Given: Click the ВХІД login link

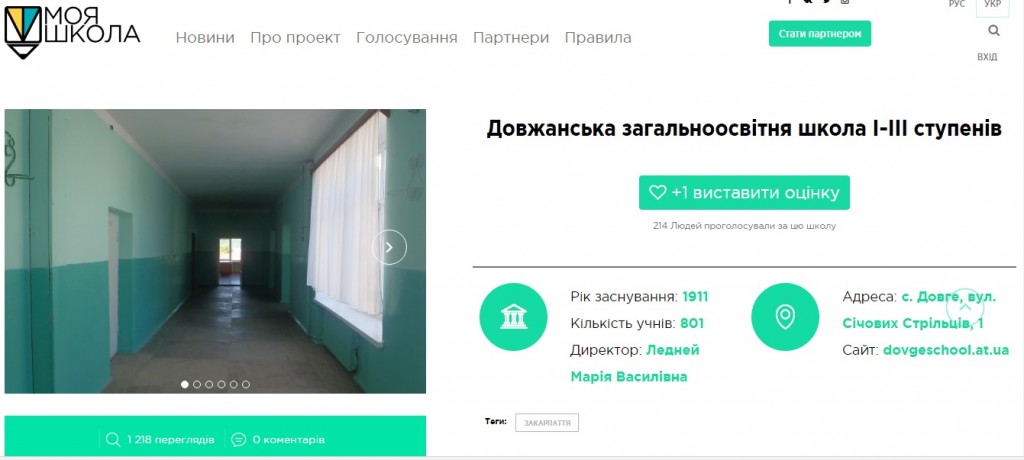Looking at the screenshot, I should 987,58.
